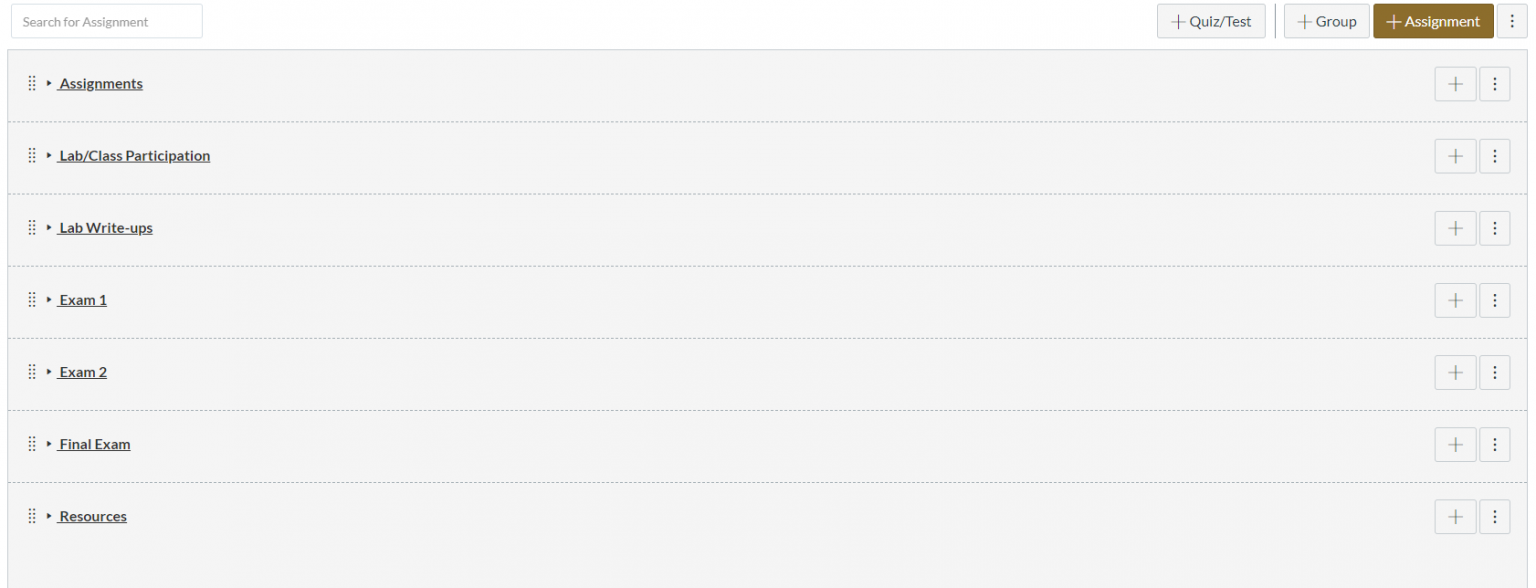Add item to Lab Write-ups group
The width and height of the screenshot is (1536, 588).
[x=1455, y=228]
